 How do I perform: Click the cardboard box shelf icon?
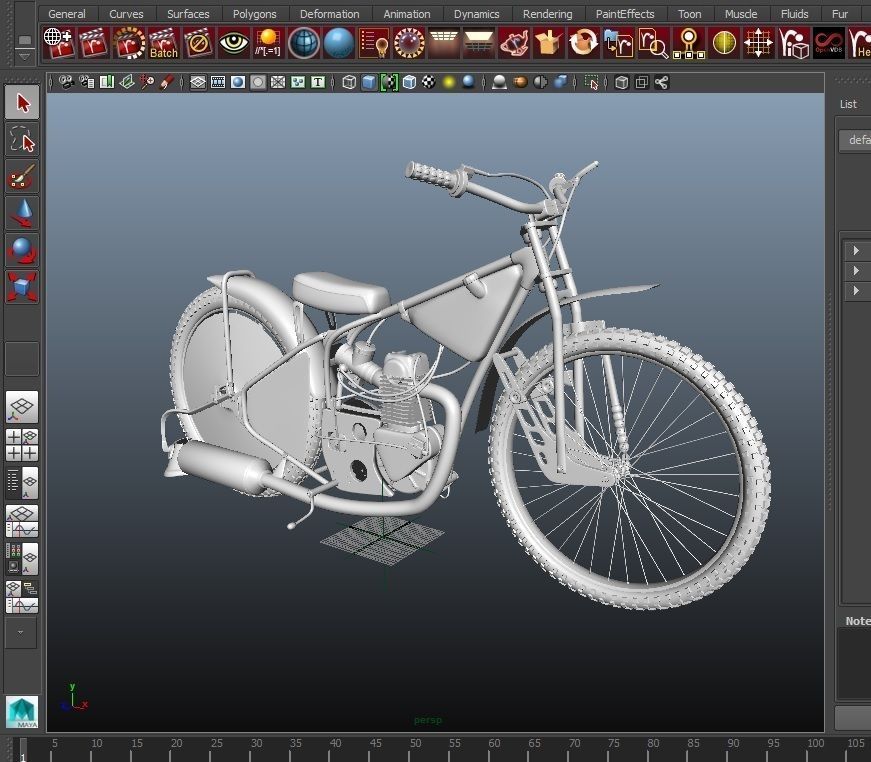549,43
